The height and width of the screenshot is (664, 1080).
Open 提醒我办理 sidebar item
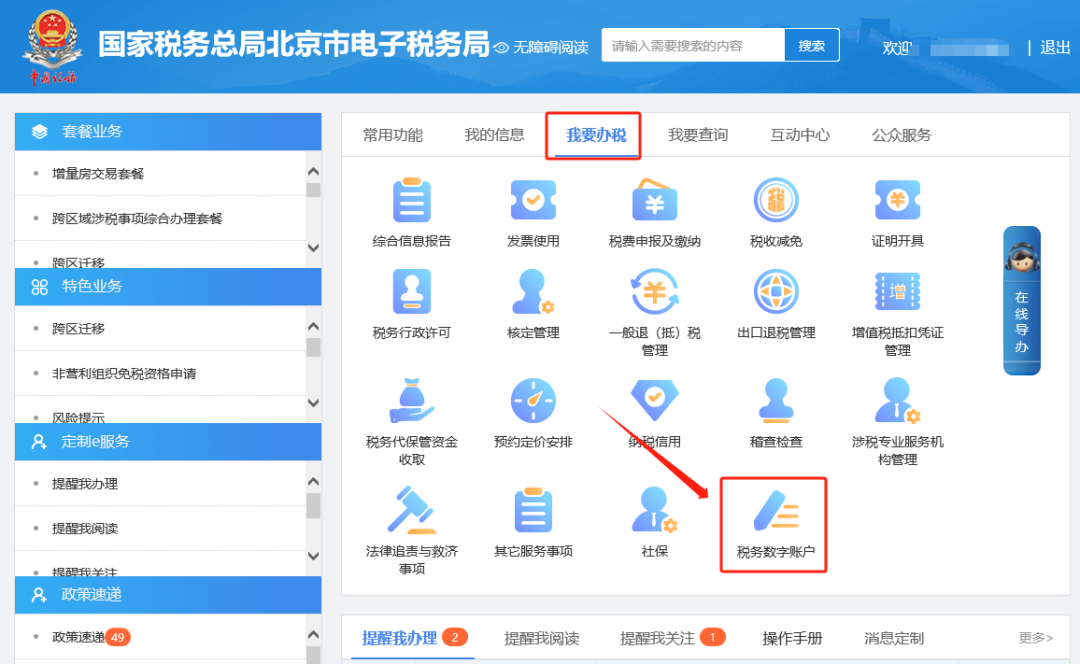(x=85, y=484)
